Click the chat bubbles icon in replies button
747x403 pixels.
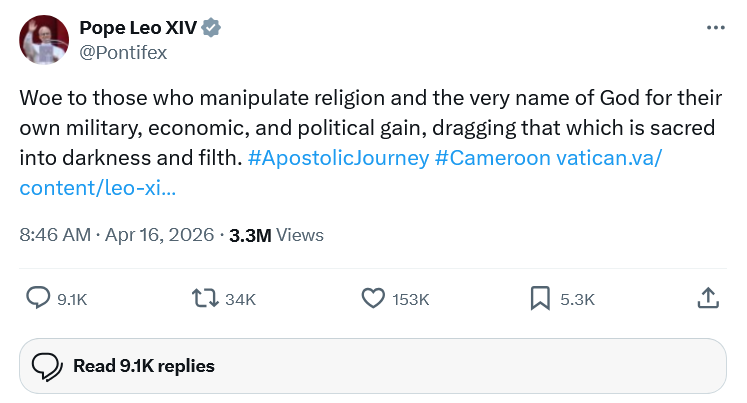47,366
